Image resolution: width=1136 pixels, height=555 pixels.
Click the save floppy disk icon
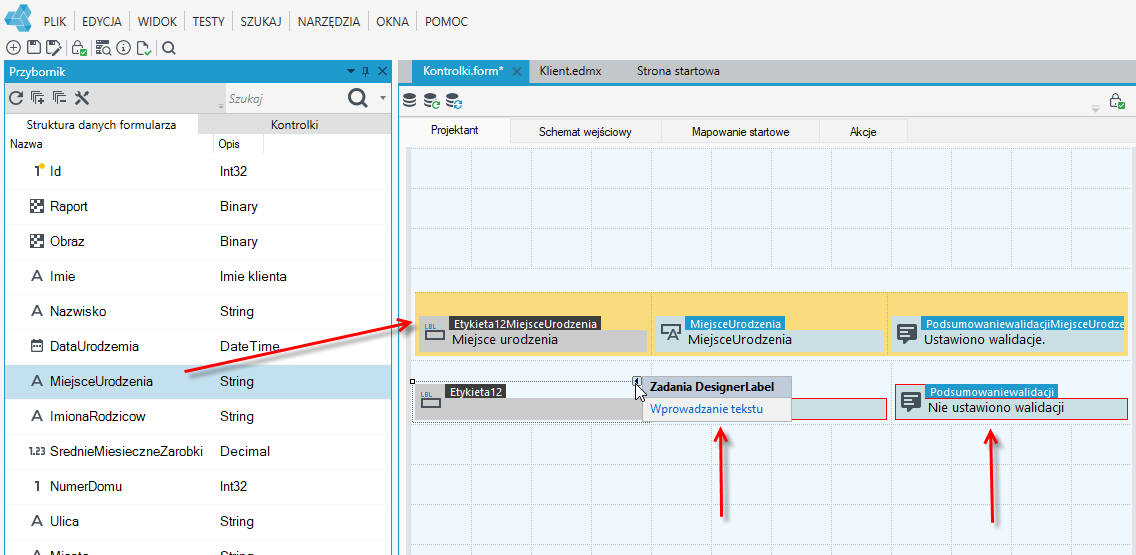coord(33,48)
